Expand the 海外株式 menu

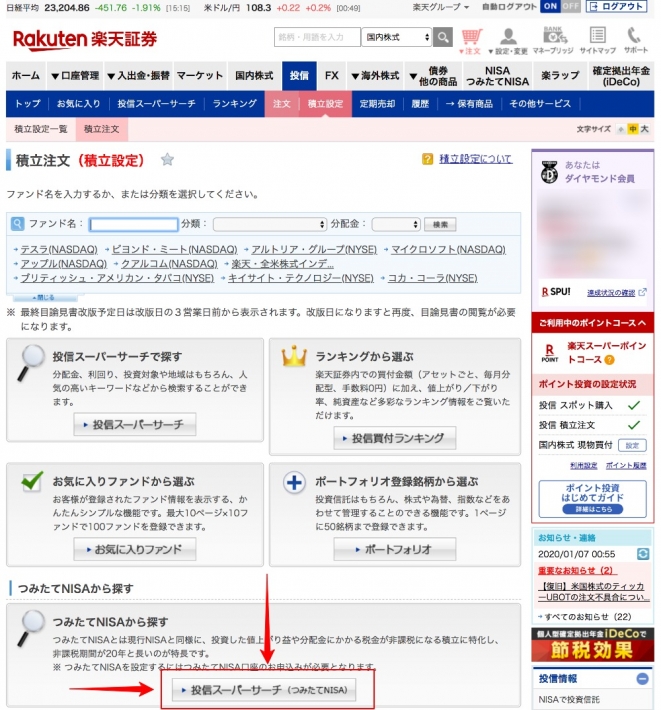click(375, 76)
